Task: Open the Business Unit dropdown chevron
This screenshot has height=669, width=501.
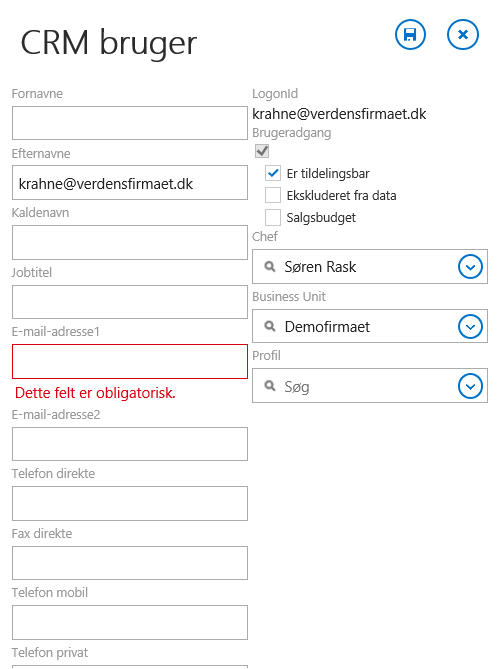Action: click(x=470, y=326)
